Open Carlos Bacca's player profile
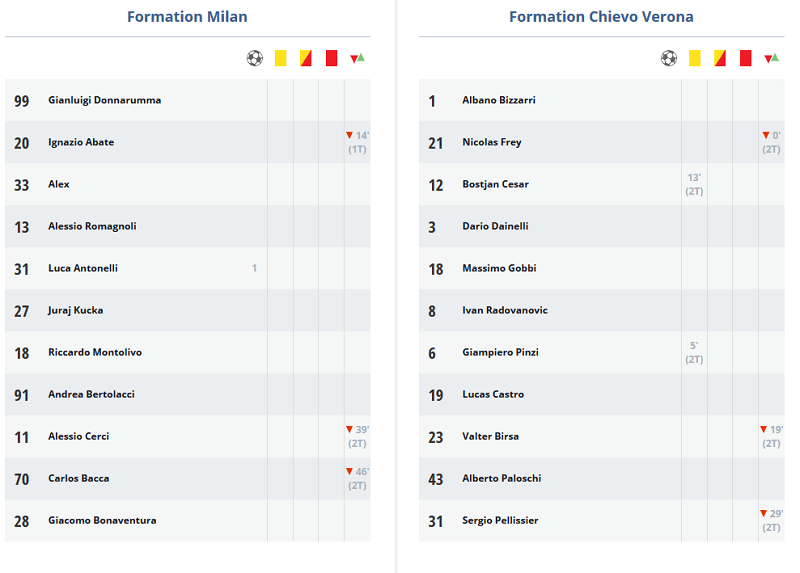The width and height of the screenshot is (800, 573). (x=79, y=479)
